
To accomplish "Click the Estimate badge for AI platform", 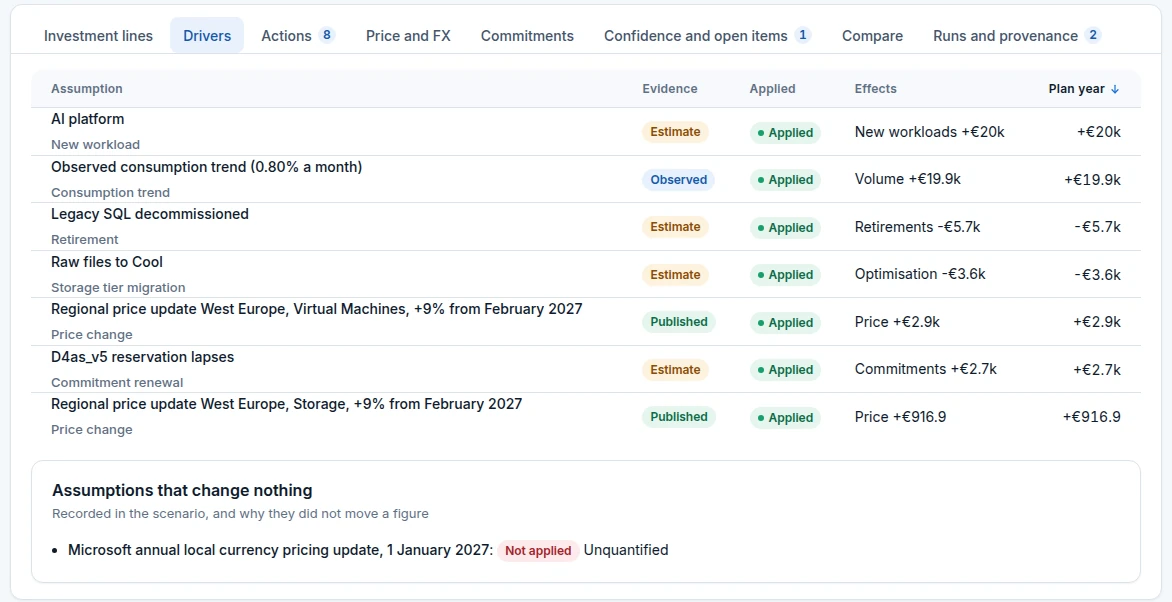I will click(x=675, y=132).
